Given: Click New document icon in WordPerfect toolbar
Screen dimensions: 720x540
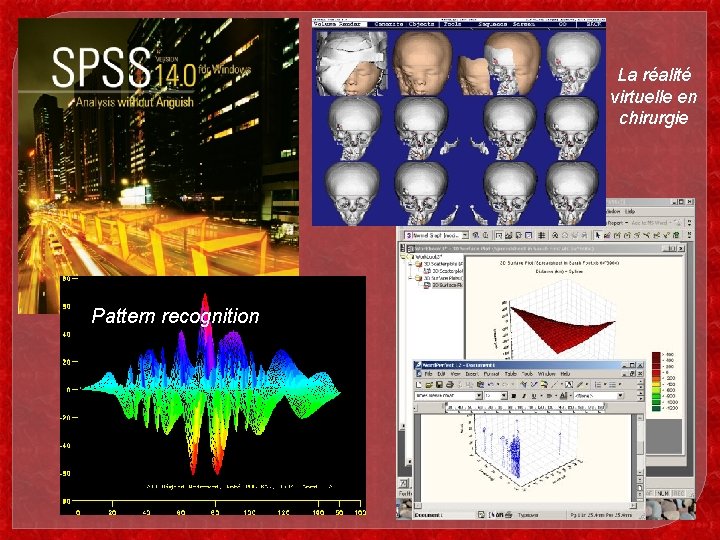Looking at the screenshot, I should click(x=419, y=385).
